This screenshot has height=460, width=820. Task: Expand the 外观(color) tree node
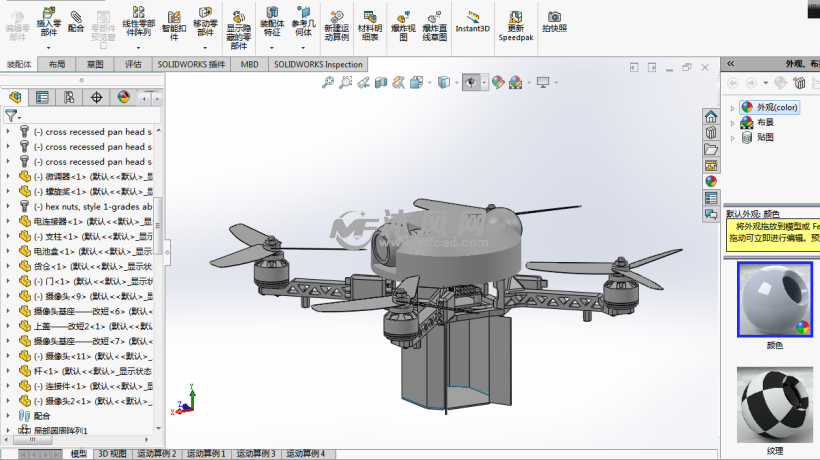(733, 108)
